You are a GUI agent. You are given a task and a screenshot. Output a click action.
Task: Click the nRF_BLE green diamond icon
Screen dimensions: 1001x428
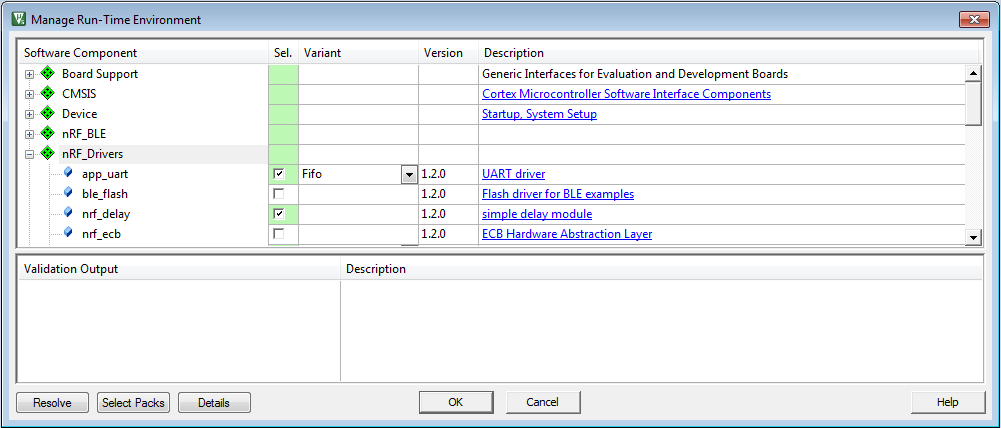point(47,134)
